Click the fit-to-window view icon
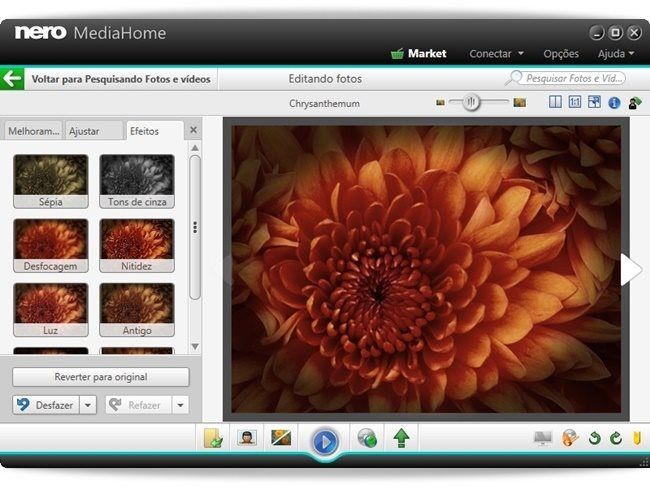The width and height of the screenshot is (650, 487). (x=594, y=102)
